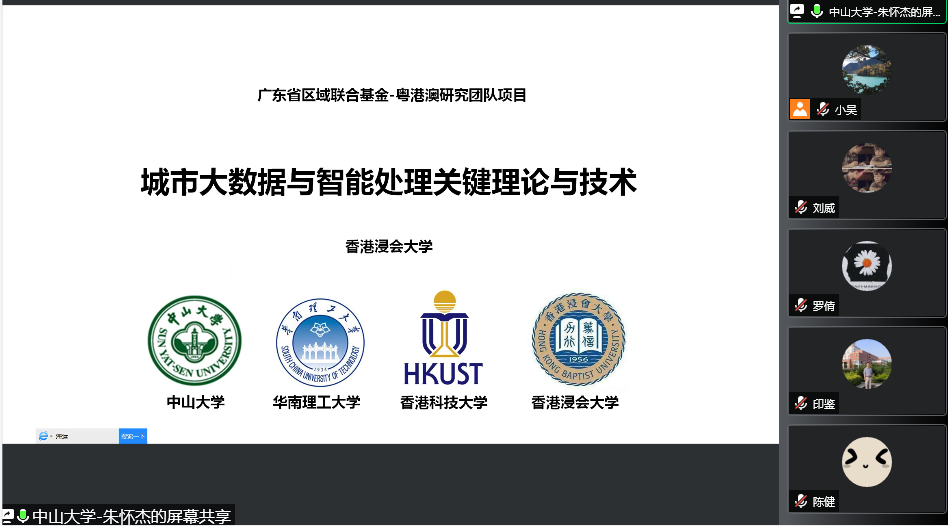Image resolution: width=948 pixels, height=526 pixels.
Task: Click the screen share icon in top-right presenter tile
Action: pos(797,11)
